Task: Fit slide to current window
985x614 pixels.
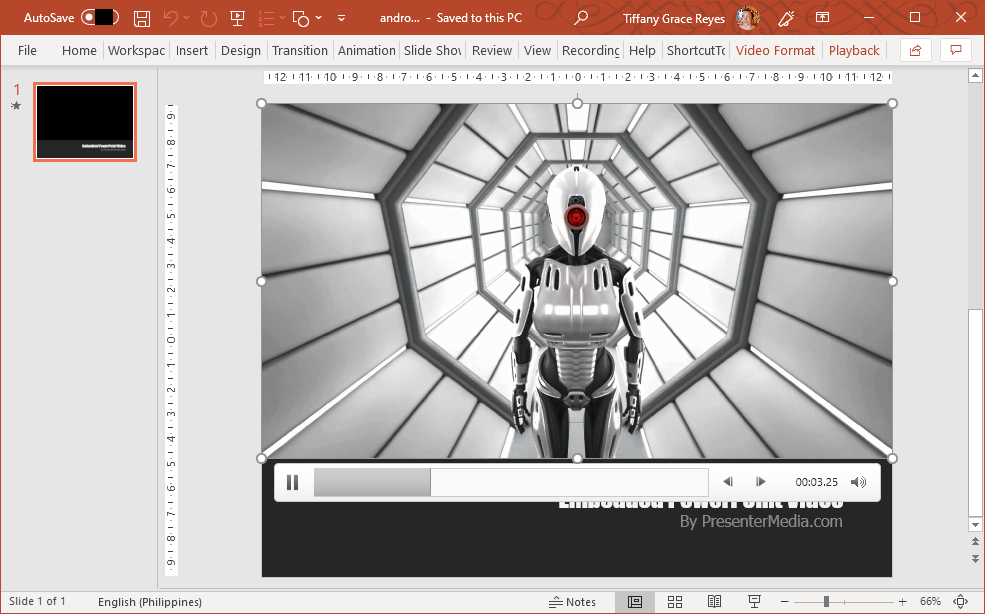Action: tap(961, 602)
